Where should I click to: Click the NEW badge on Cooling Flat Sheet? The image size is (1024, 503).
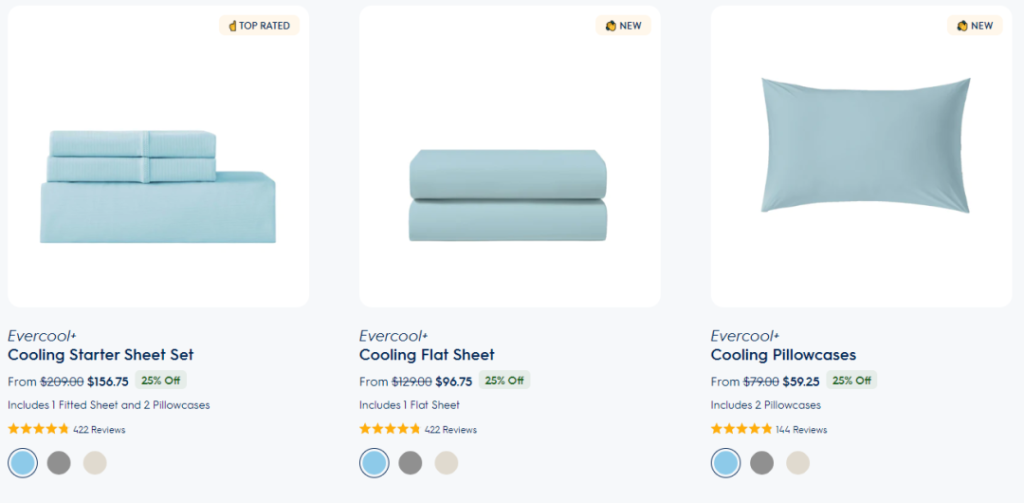click(624, 25)
